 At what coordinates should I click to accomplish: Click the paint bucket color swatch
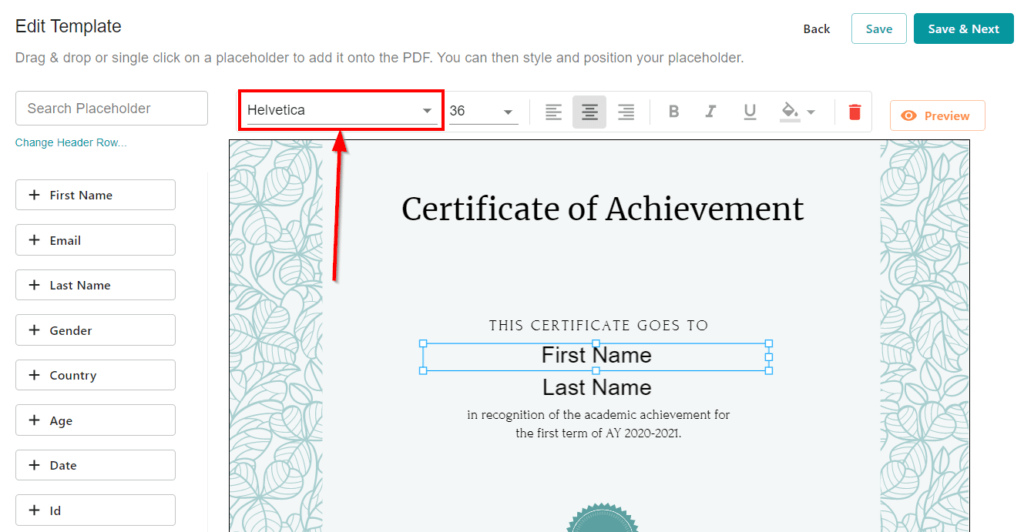click(x=790, y=111)
